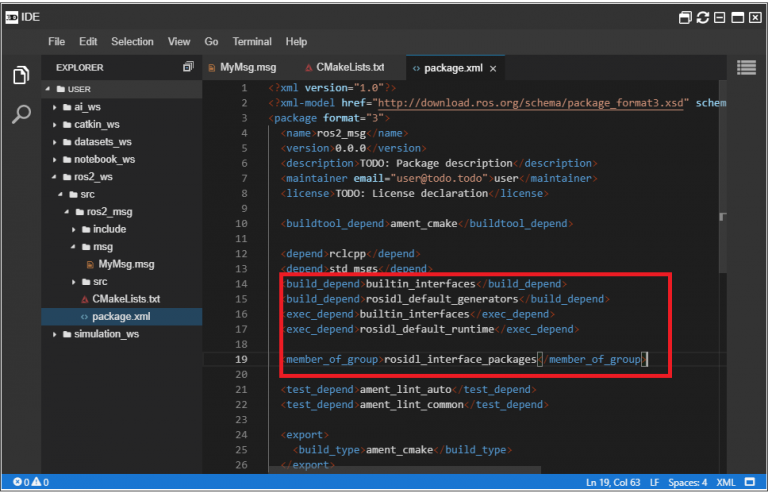Screen dimensions: 768x493
Task: Collapse the USER root folder
Action: click(48, 89)
